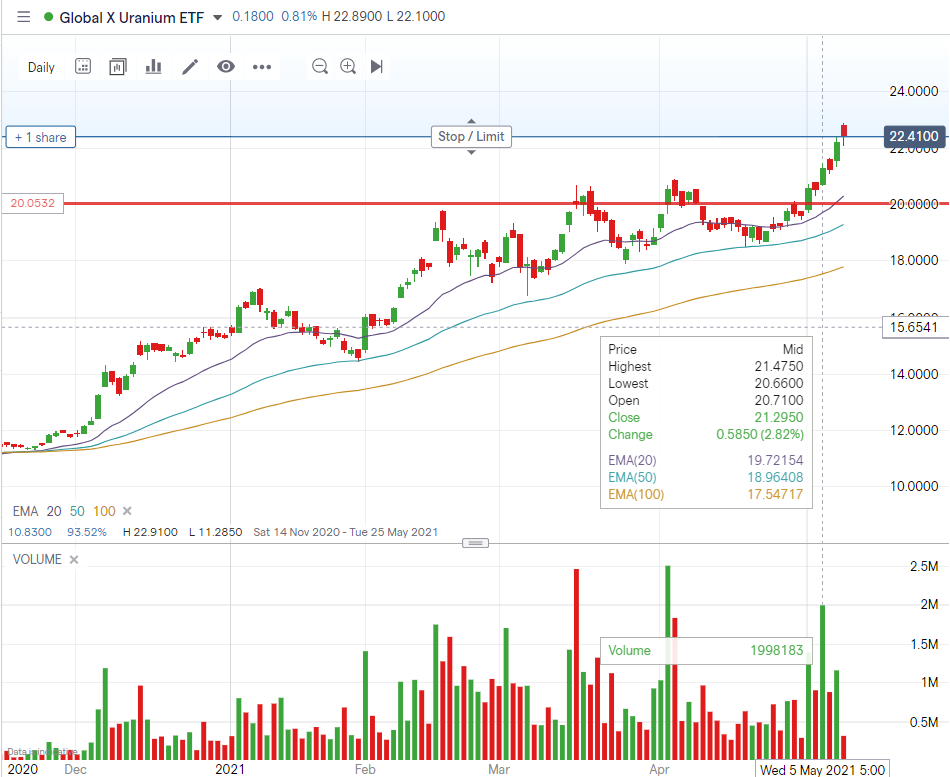Grab the panel divider handle above volume
This screenshot has width=950, height=777.
(x=476, y=542)
